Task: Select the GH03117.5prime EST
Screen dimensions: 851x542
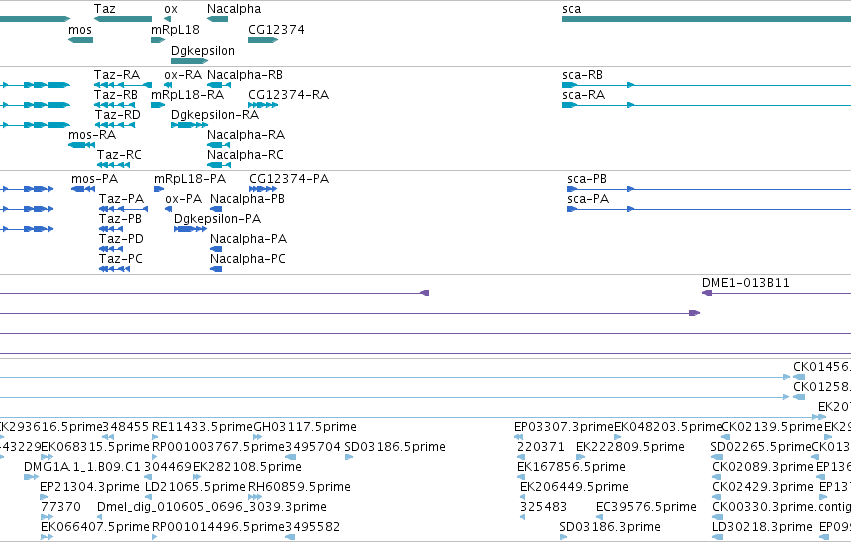Action: click(258, 437)
